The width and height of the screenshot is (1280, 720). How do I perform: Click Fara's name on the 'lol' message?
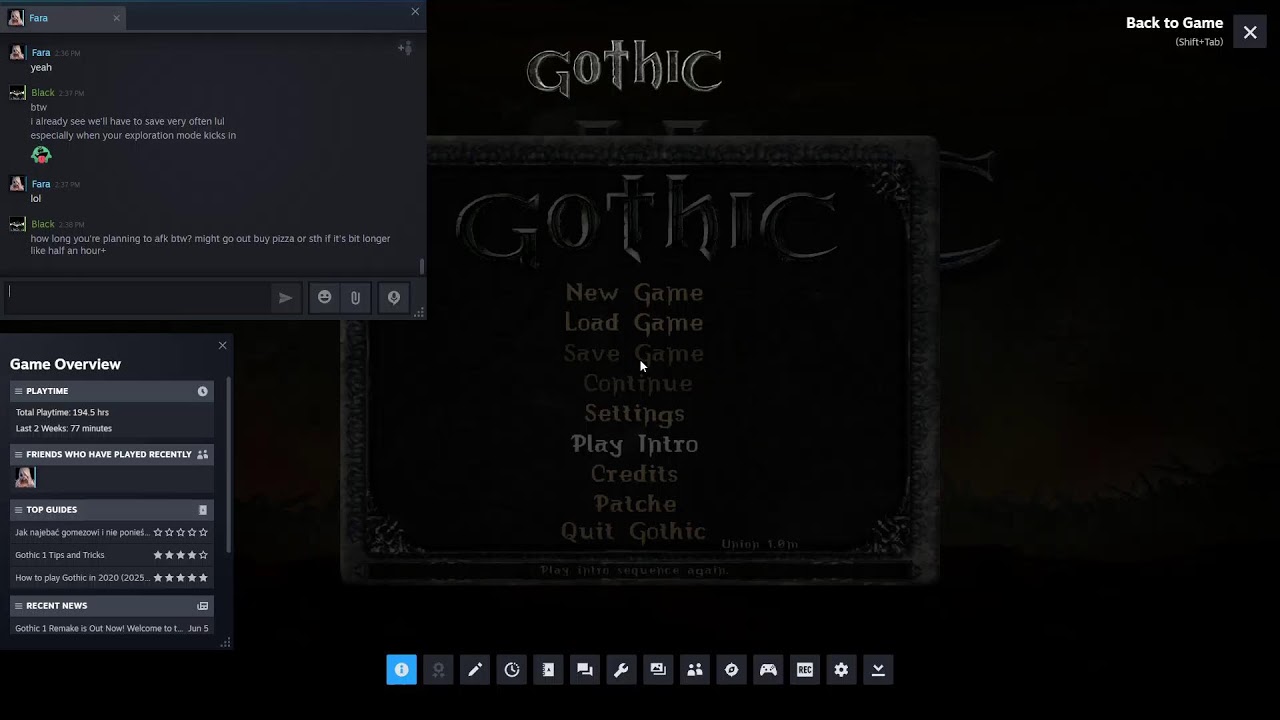(40, 184)
